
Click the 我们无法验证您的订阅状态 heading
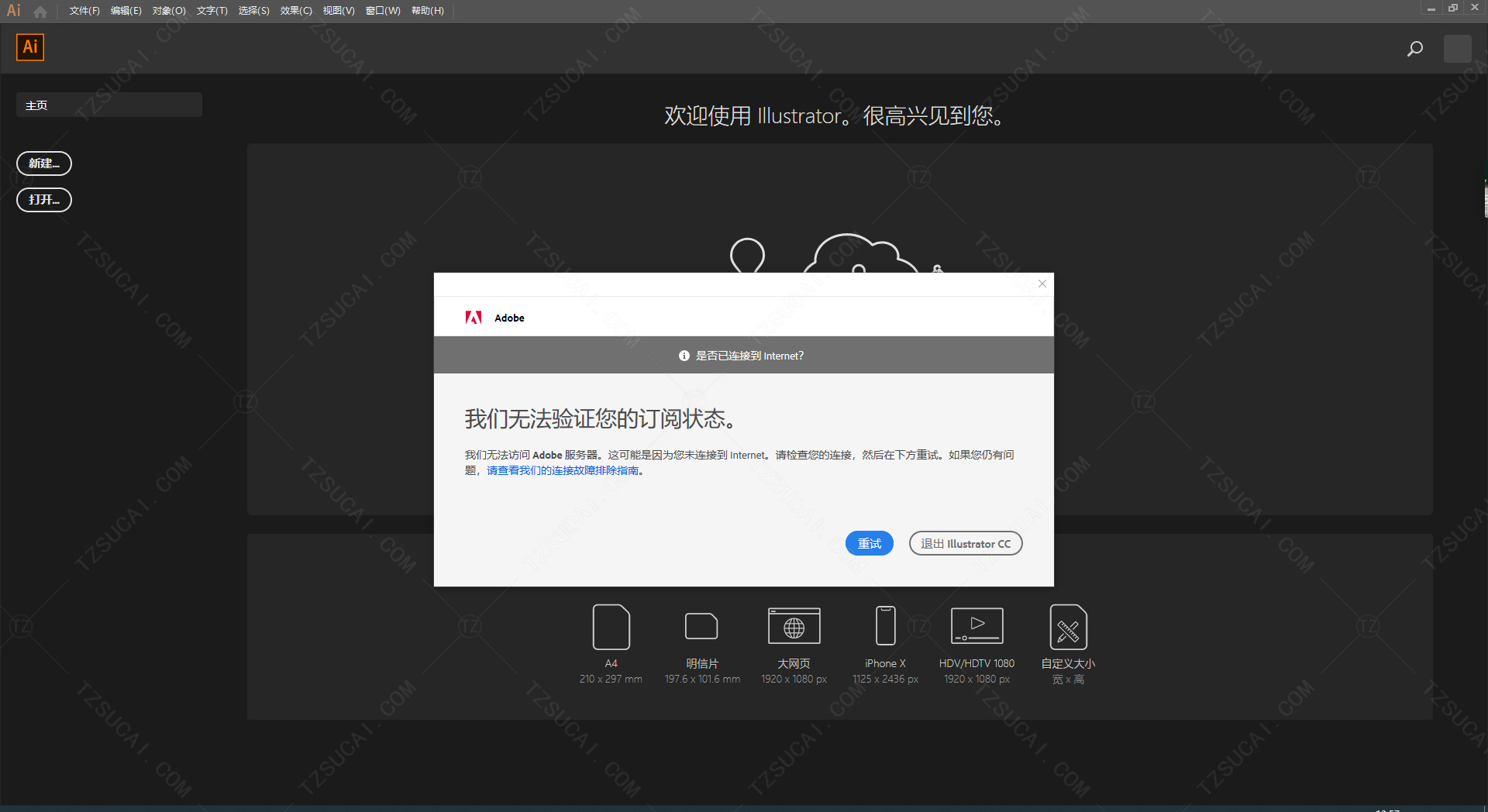point(601,419)
